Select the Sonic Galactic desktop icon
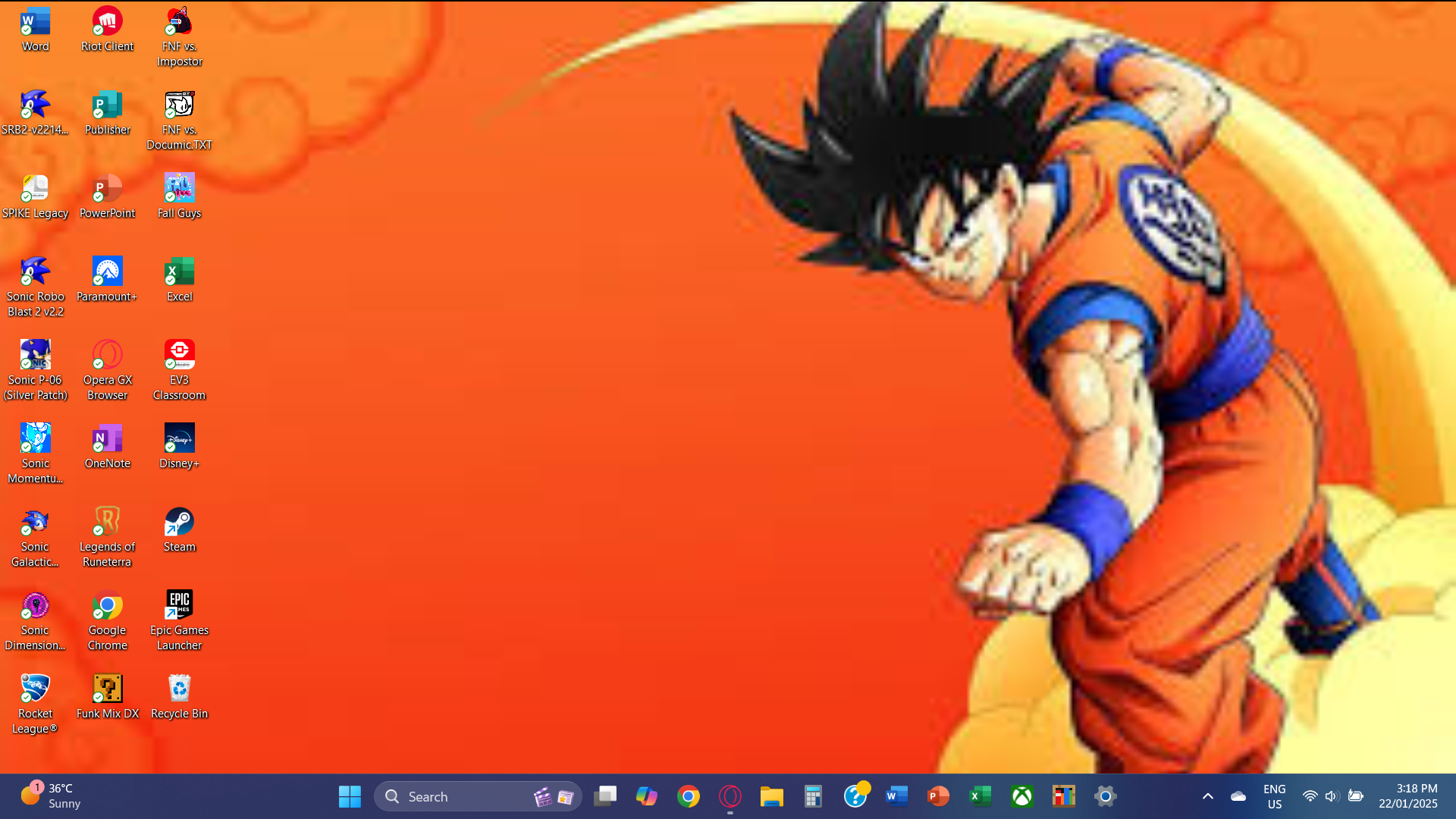This screenshot has width=1456, height=819. pos(35,538)
